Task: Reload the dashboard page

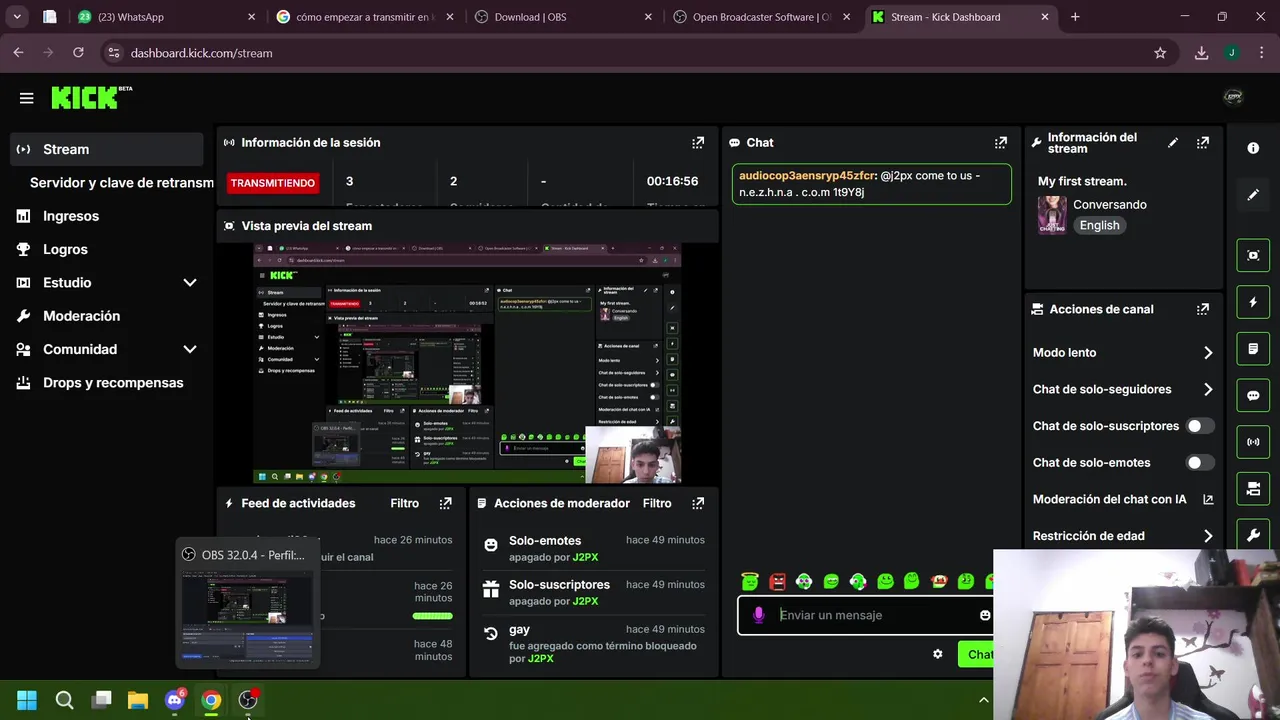Action: click(78, 53)
